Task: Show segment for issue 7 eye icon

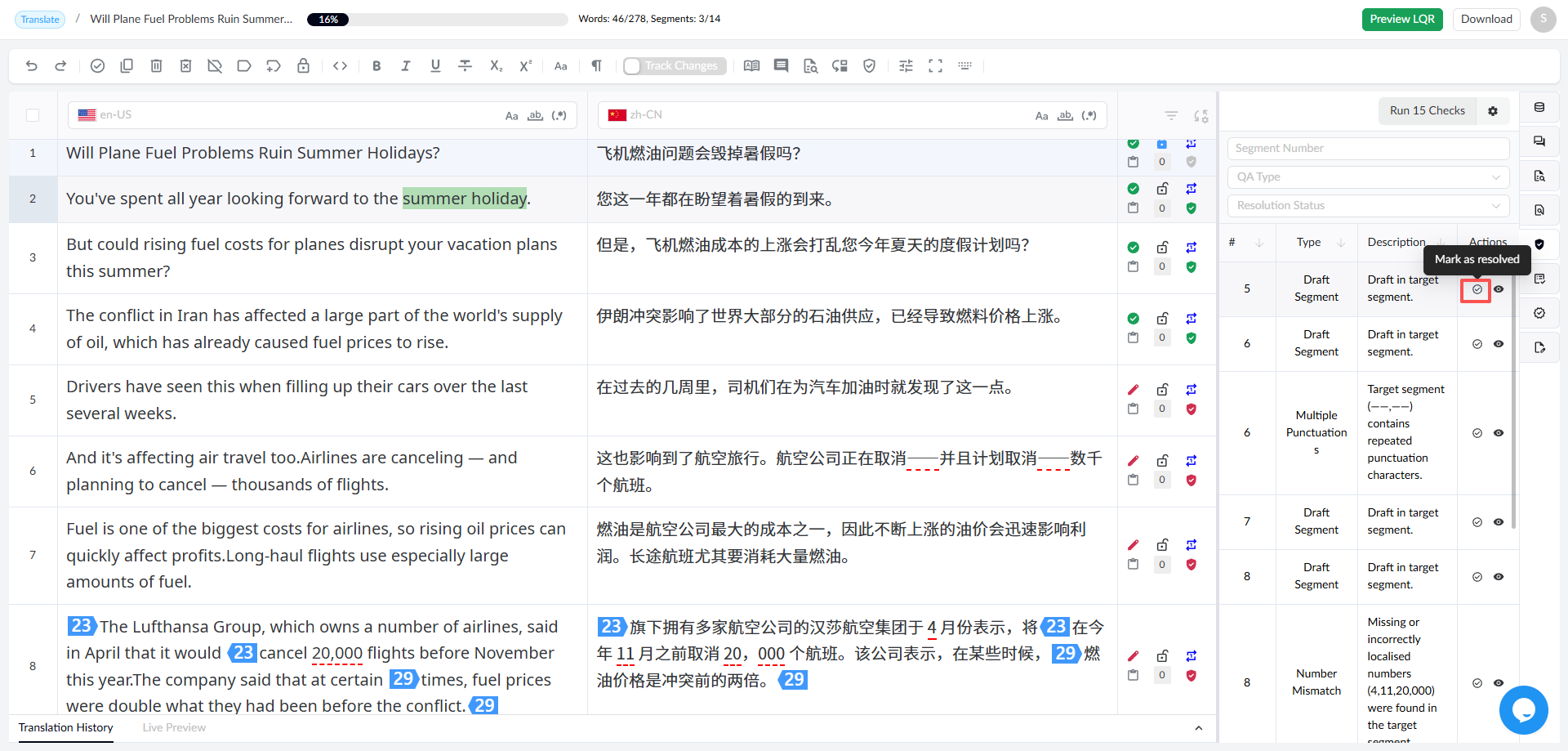Action: pyautogui.click(x=1499, y=522)
